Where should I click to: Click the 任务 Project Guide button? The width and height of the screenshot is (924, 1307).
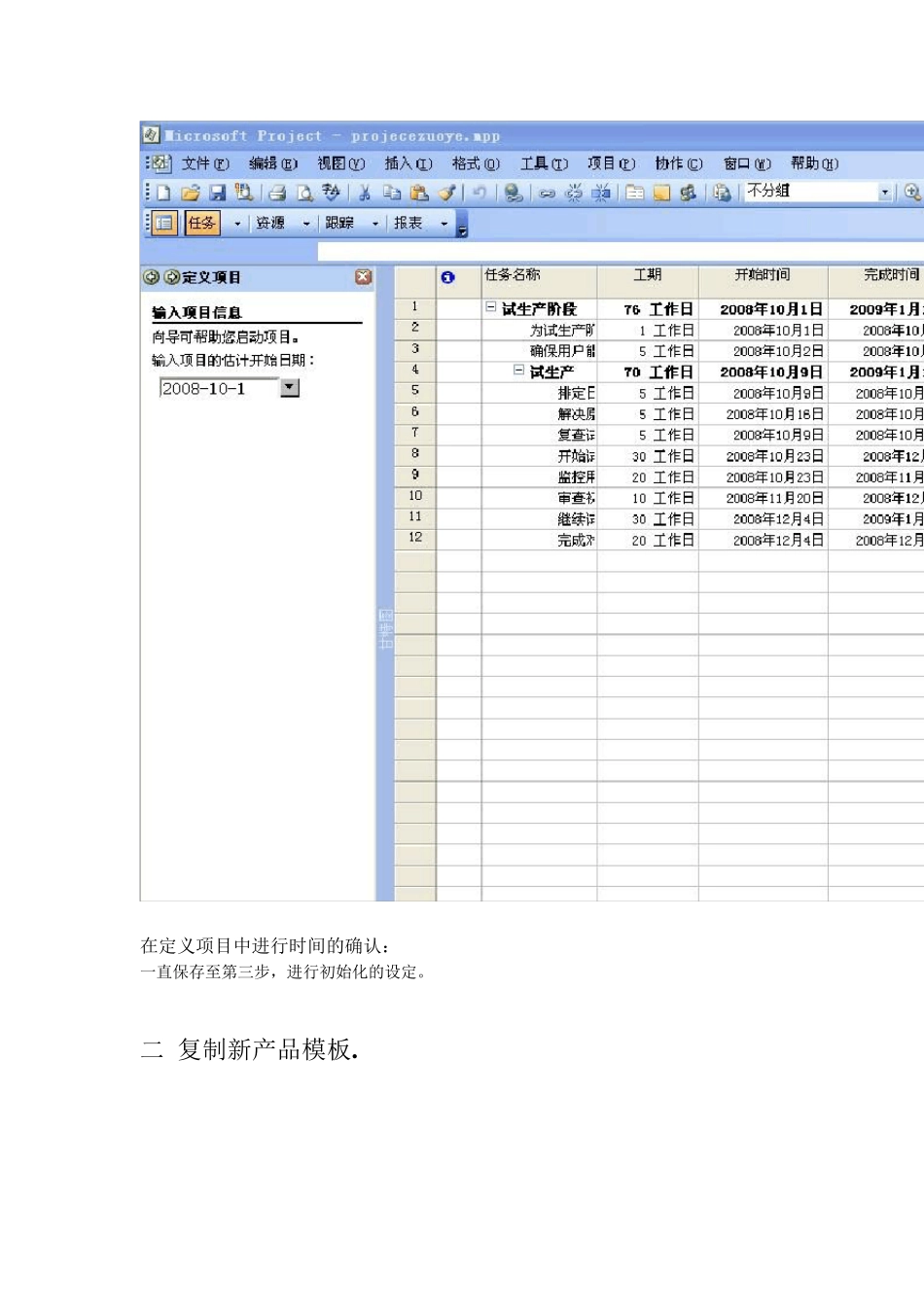[202, 224]
